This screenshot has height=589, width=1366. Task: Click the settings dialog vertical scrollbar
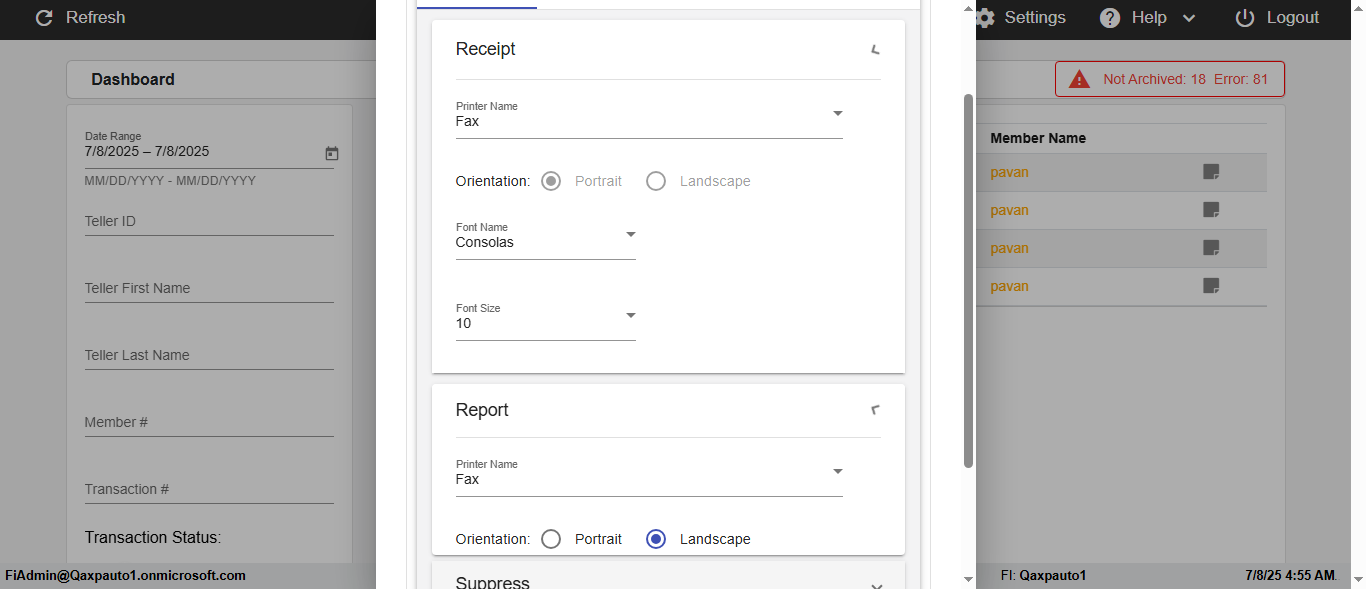point(968,280)
